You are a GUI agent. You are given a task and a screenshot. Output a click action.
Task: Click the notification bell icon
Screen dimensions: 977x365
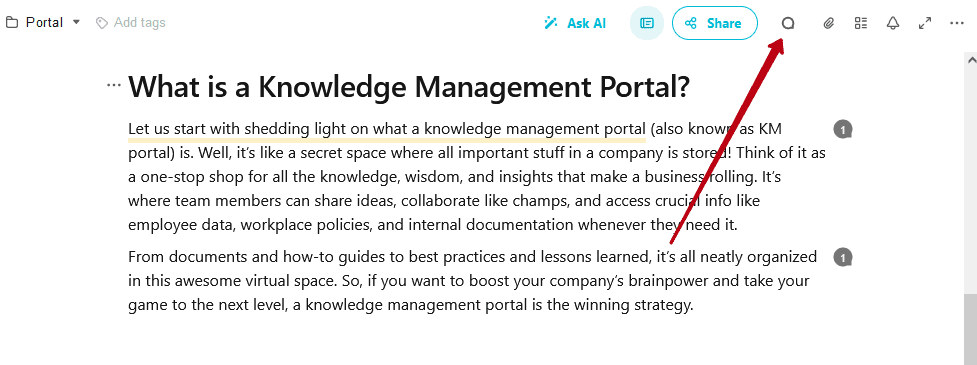pos(894,24)
